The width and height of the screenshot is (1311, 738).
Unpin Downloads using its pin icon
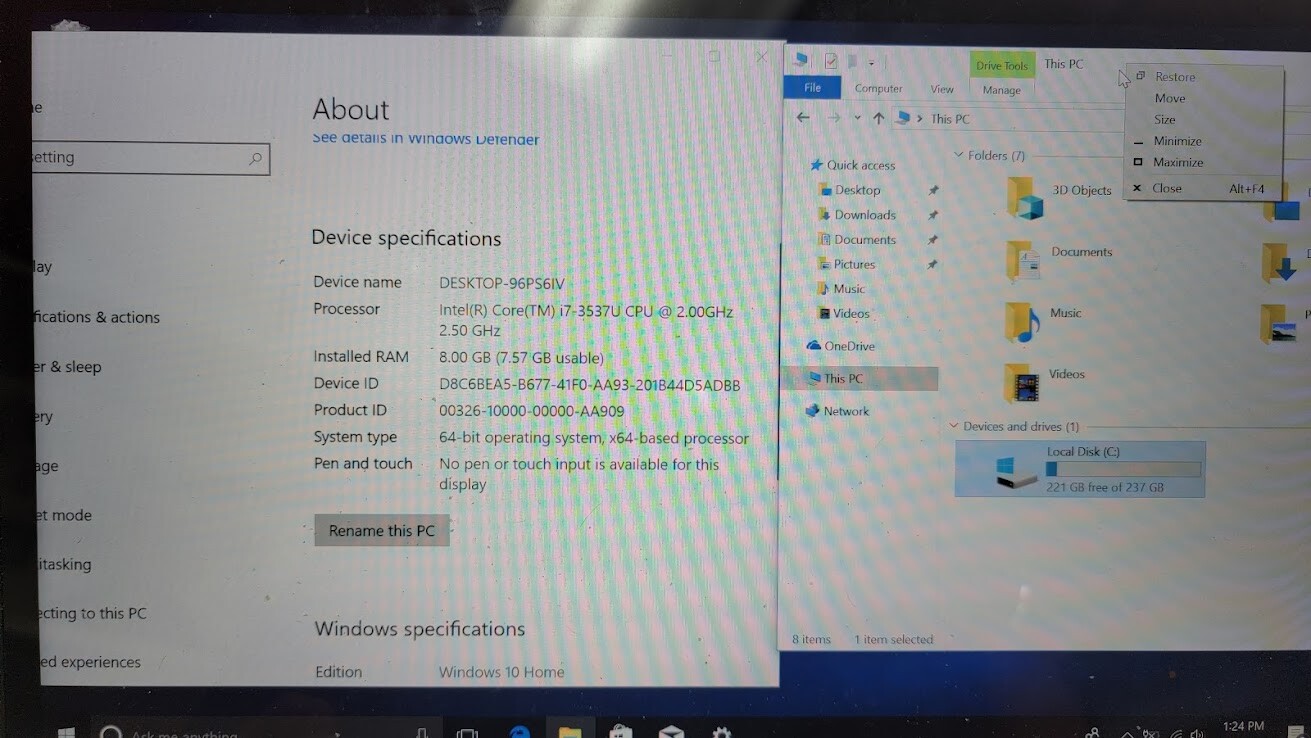click(x=933, y=215)
